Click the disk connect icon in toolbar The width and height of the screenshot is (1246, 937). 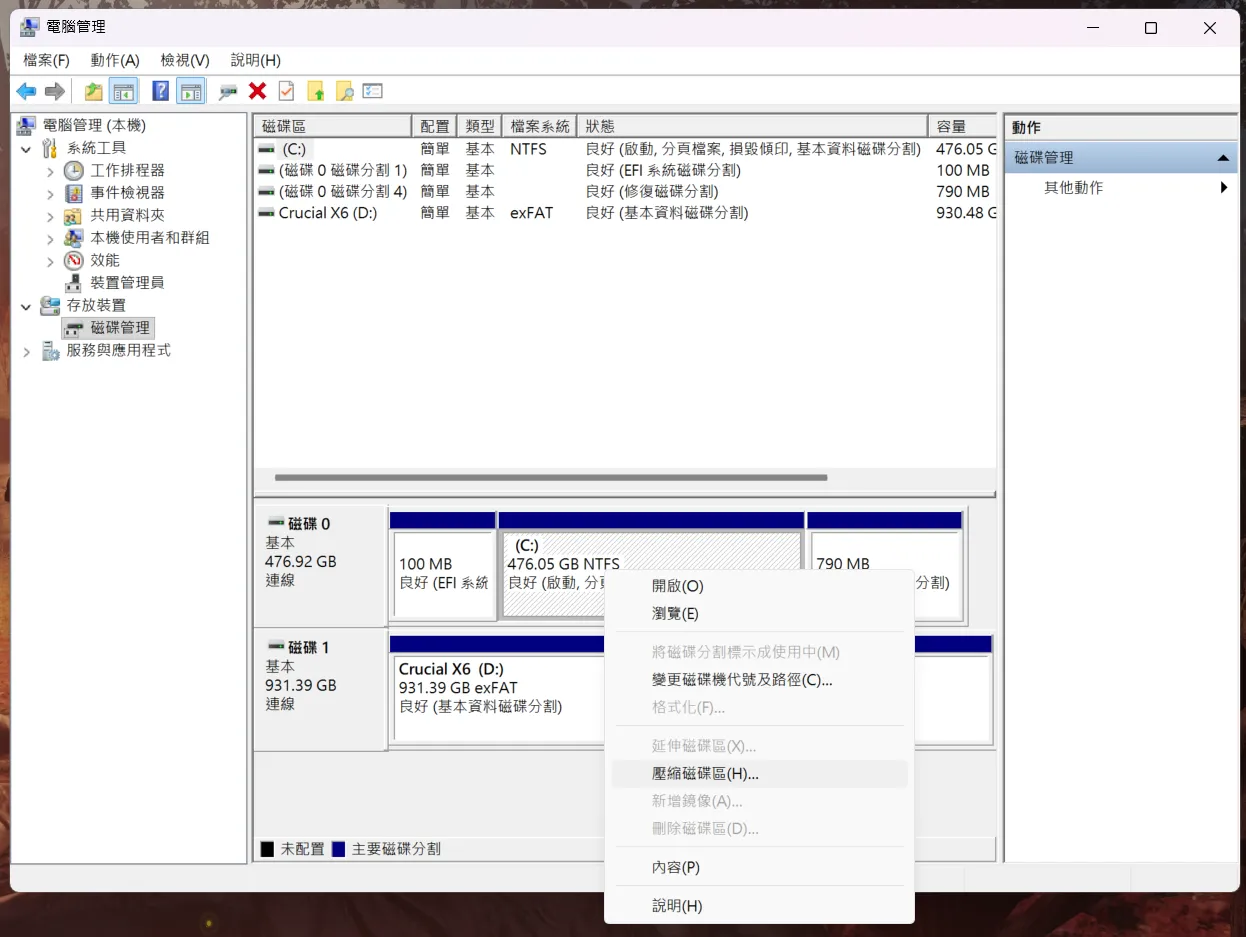(x=228, y=92)
